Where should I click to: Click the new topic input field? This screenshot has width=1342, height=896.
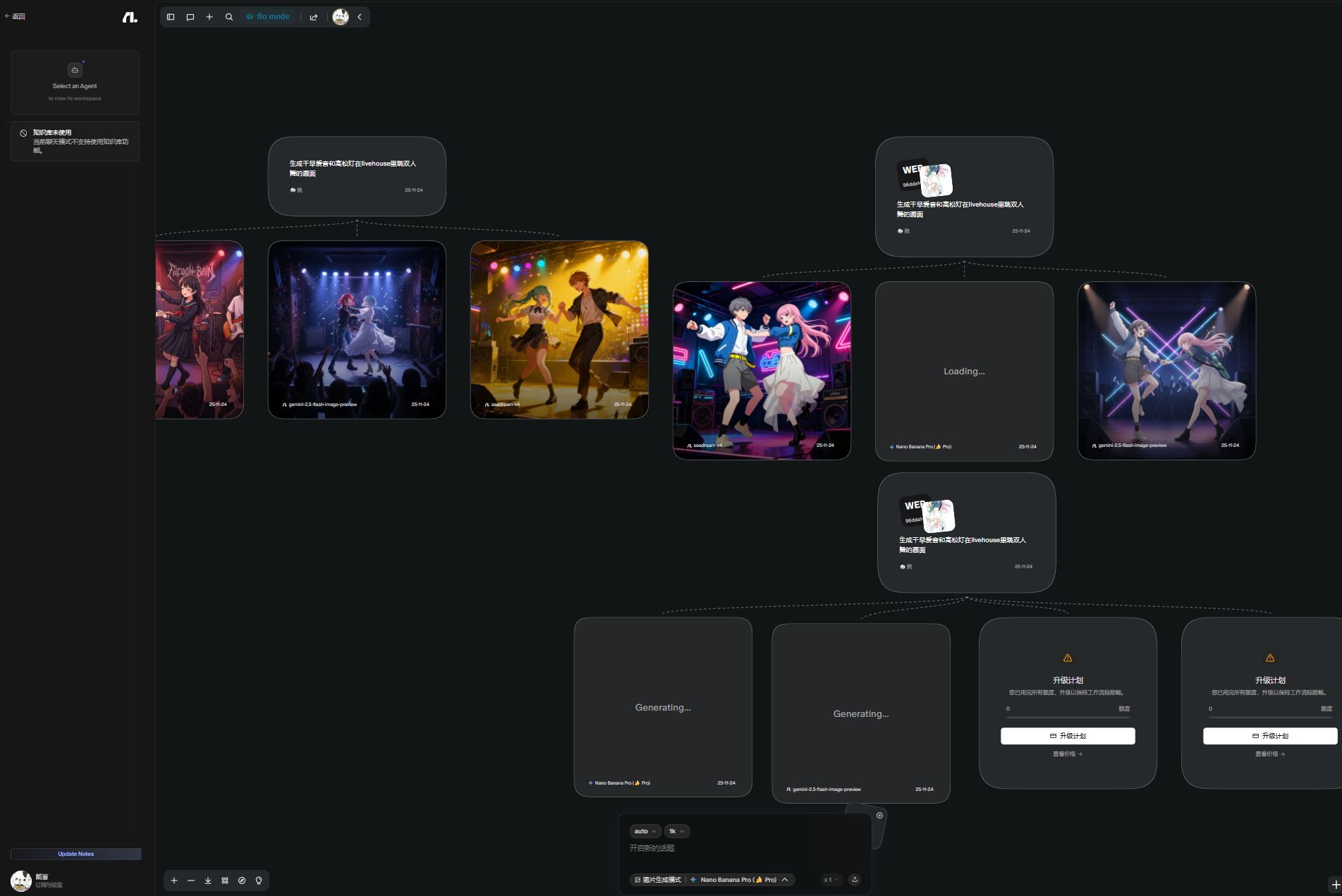[x=740, y=849]
